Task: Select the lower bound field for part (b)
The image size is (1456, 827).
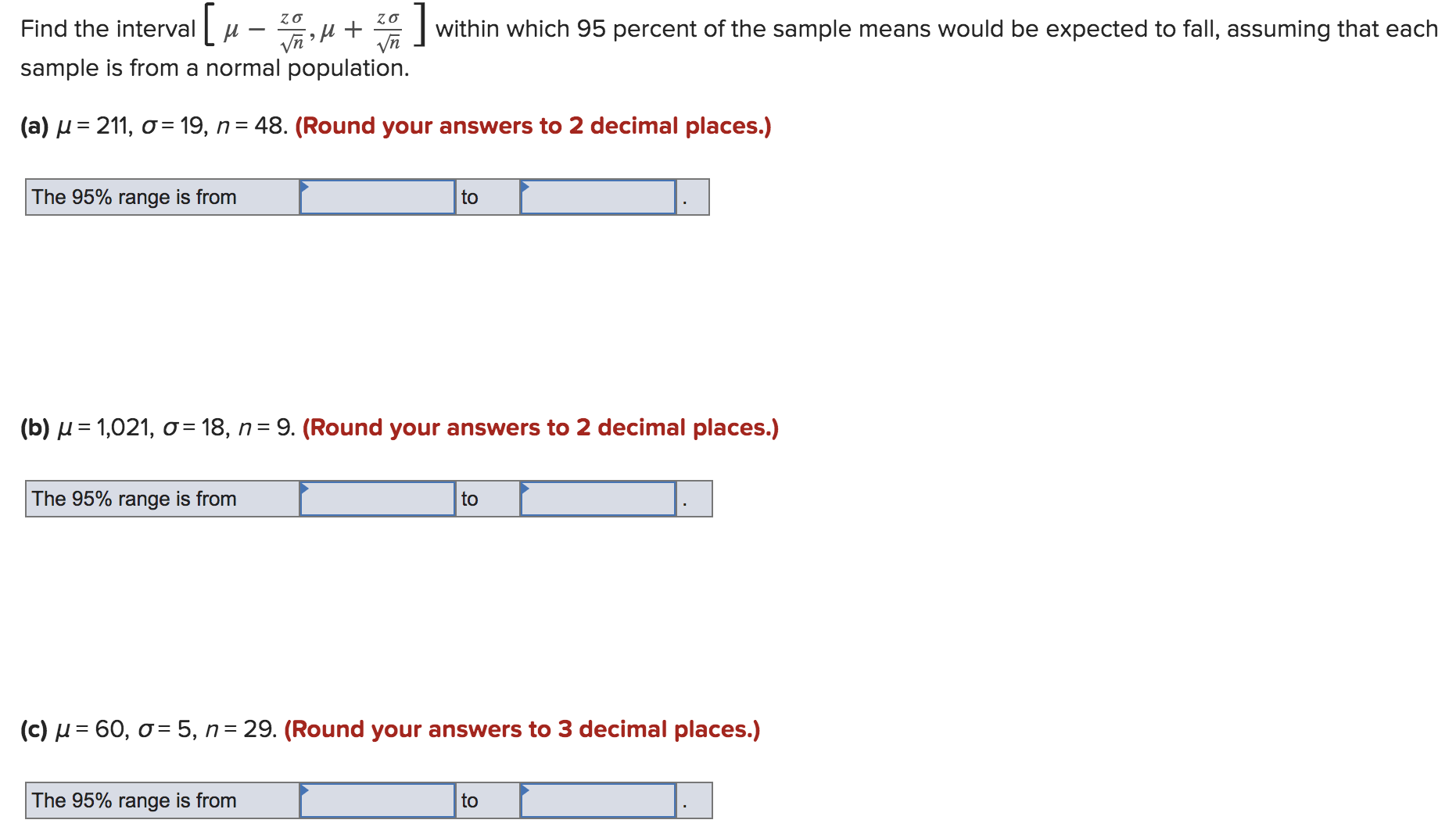Action: [378, 499]
